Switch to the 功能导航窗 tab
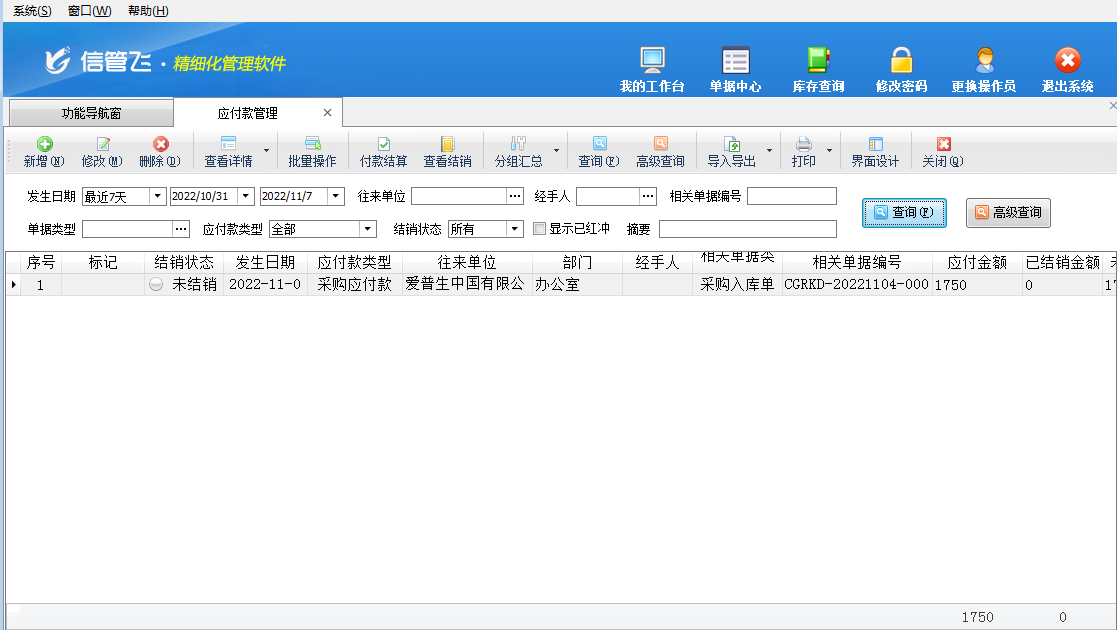This screenshot has height=630, width=1117. pos(91,113)
